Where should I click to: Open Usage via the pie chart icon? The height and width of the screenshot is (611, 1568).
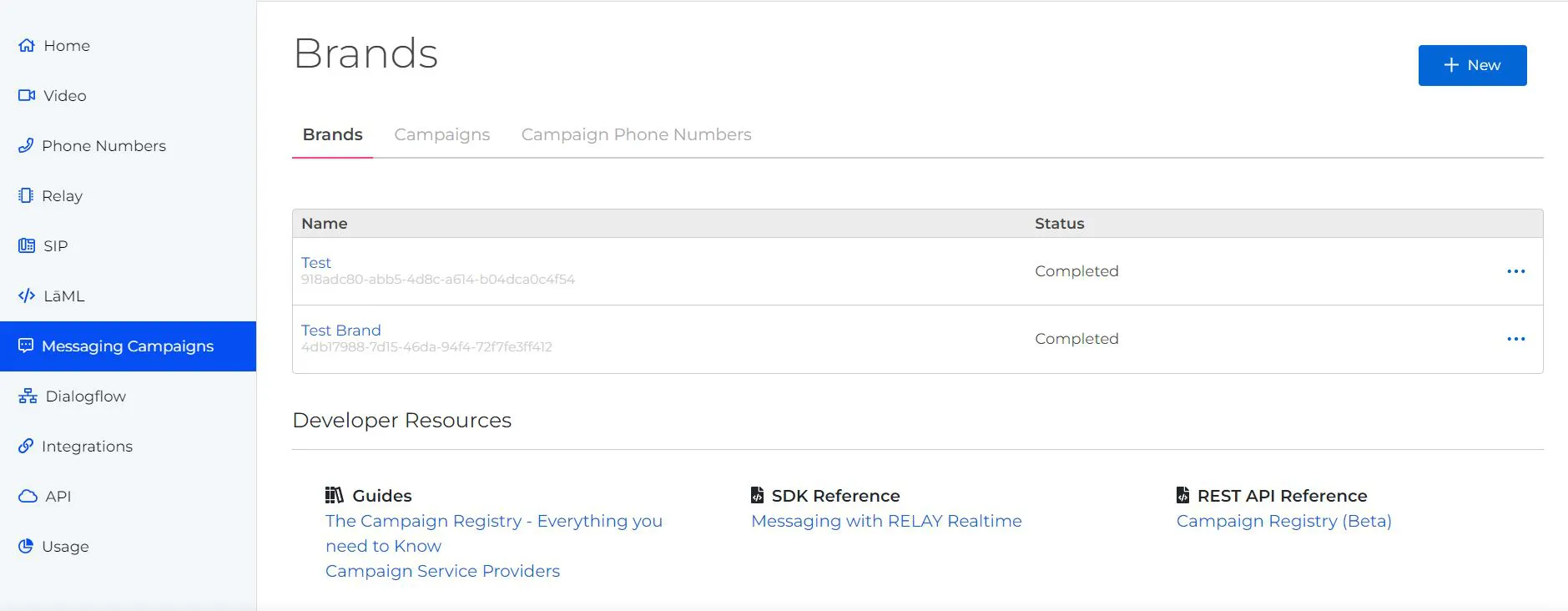[x=26, y=547]
